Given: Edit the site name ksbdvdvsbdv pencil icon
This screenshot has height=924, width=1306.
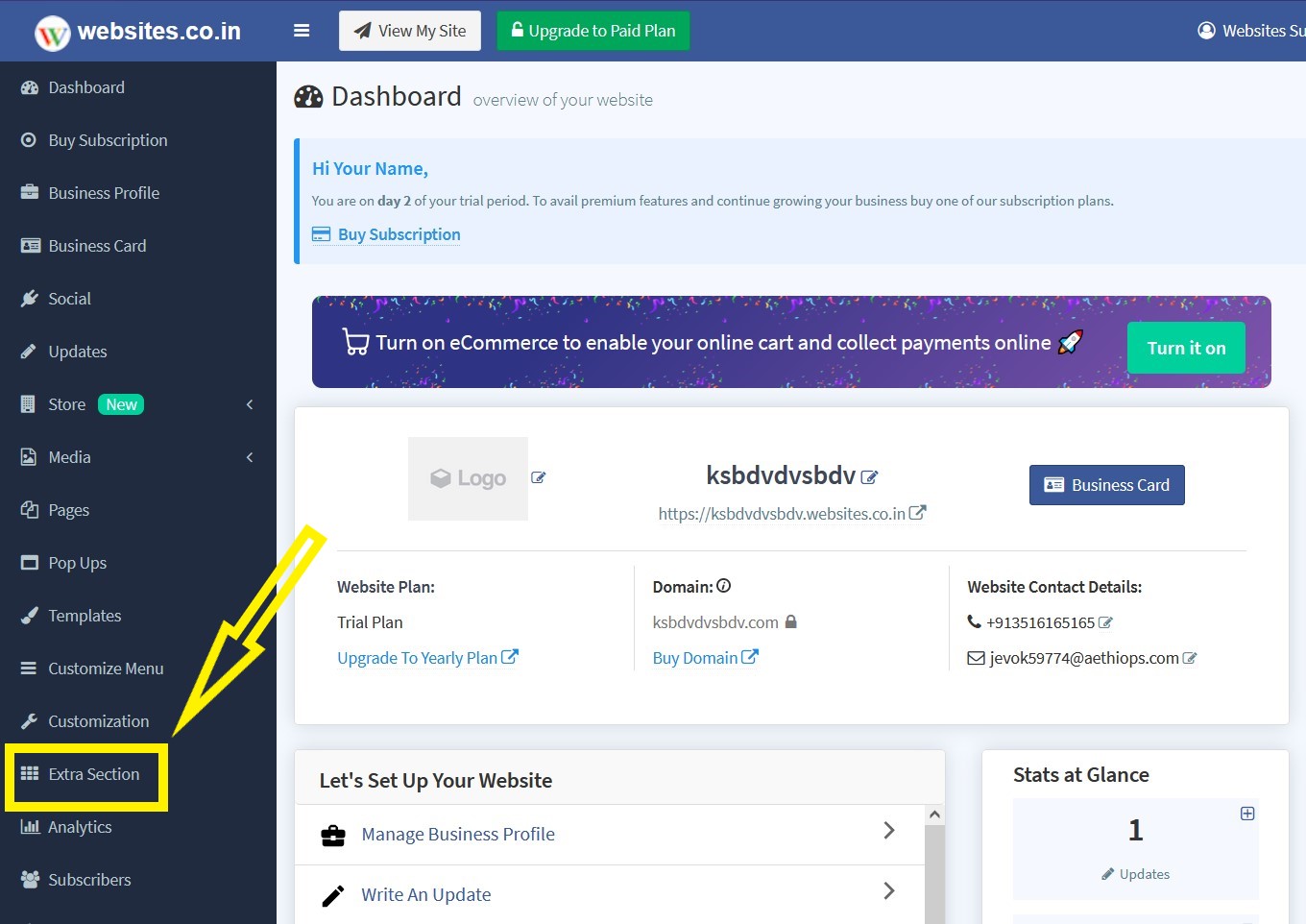Looking at the screenshot, I should pyautogui.click(x=869, y=476).
